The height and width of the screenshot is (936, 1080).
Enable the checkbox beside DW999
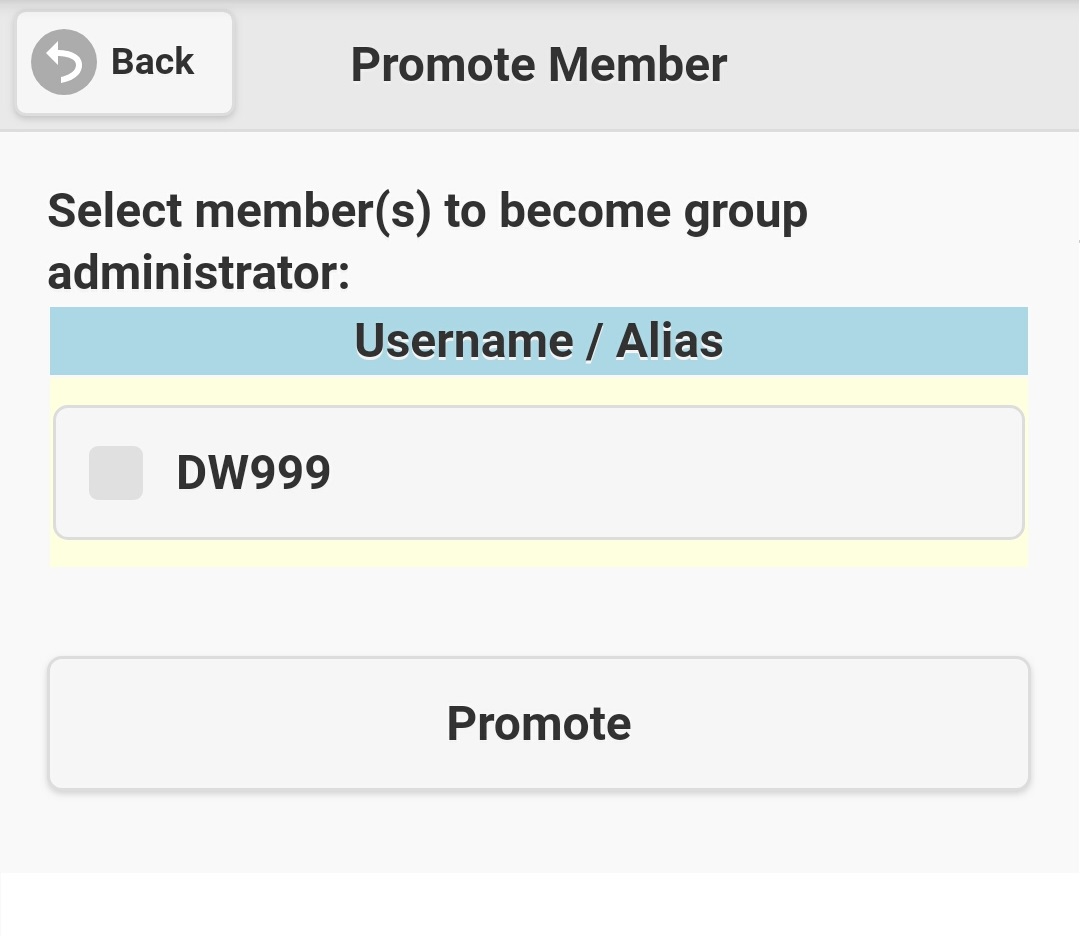point(116,473)
